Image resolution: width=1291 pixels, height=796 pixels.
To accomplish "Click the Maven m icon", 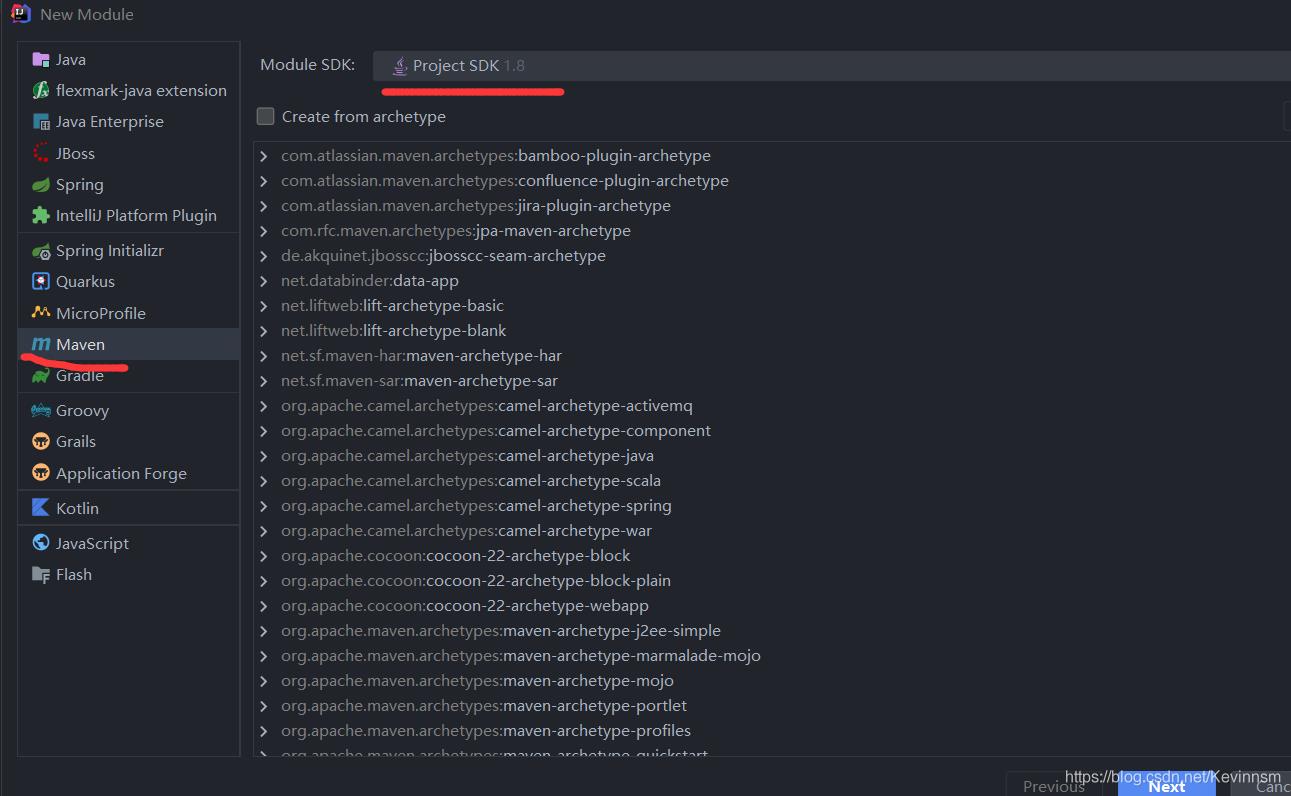I will click(x=41, y=344).
